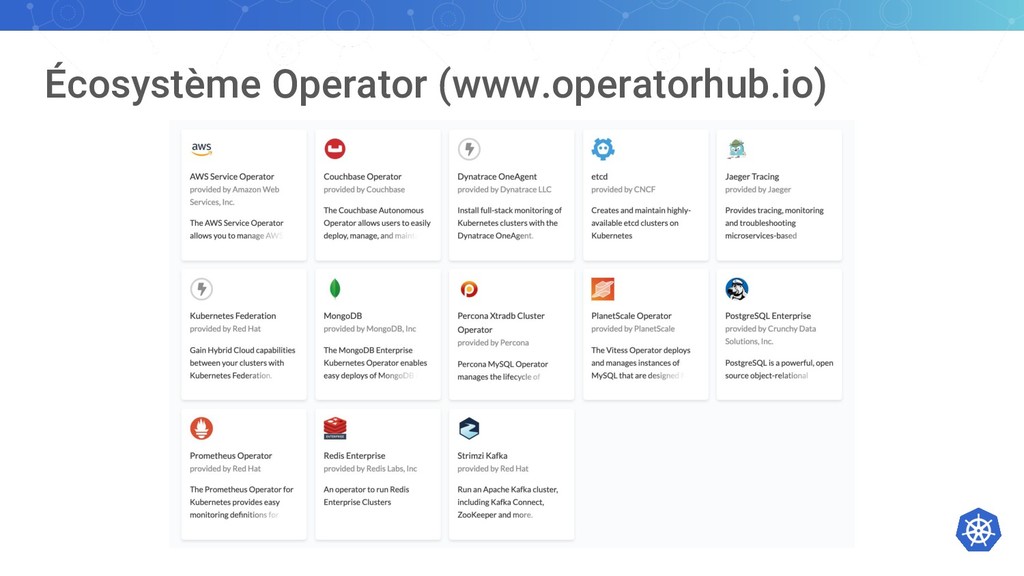Click the Kubernetes Federation lightning icon
This screenshot has width=1024, height=576.
tap(201, 289)
